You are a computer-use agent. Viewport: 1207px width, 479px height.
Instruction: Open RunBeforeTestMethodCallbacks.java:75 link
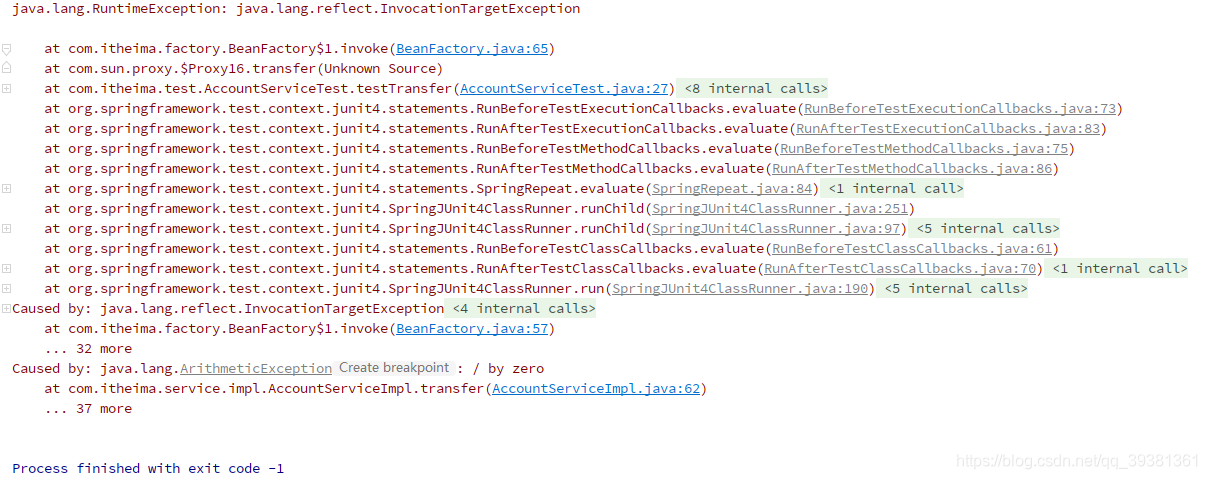point(924,148)
